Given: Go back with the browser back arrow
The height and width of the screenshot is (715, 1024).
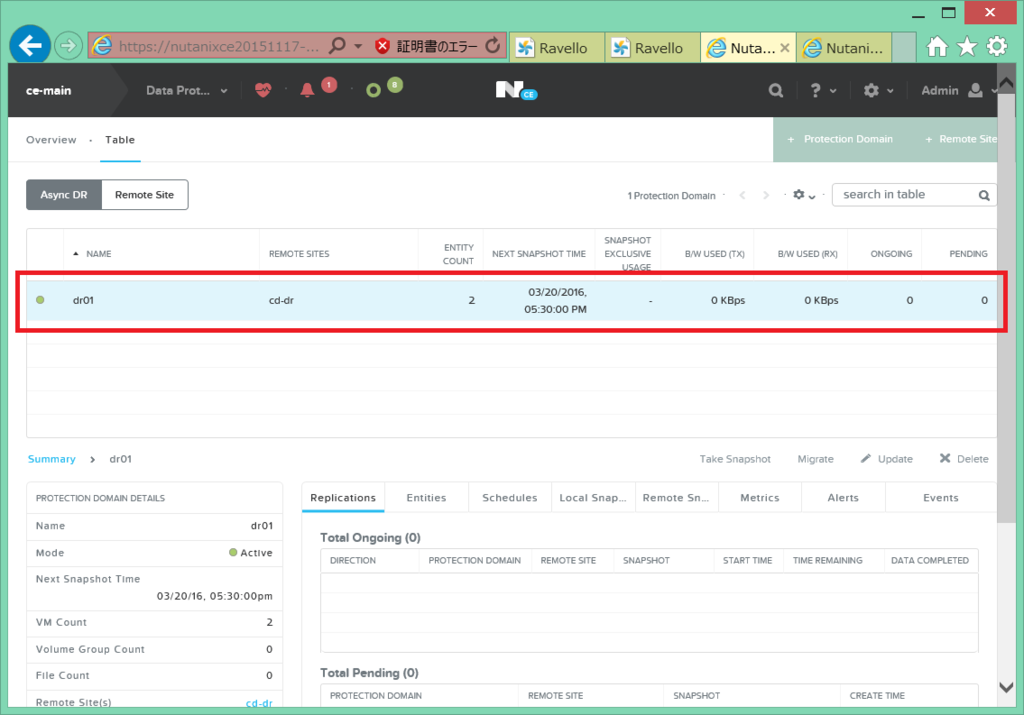Looking at the screenshot, I should point(30,46).
